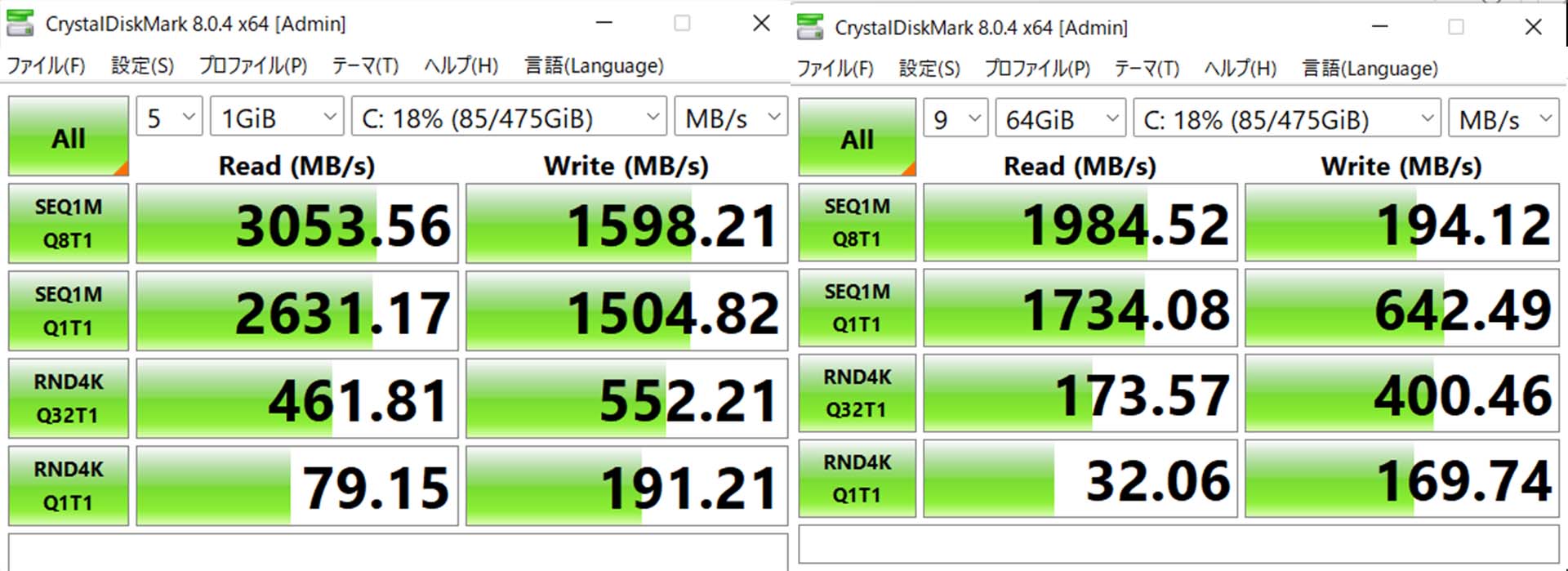
Task: Click Write (MB/s) header in right window
Action: tap(1401, 167)
